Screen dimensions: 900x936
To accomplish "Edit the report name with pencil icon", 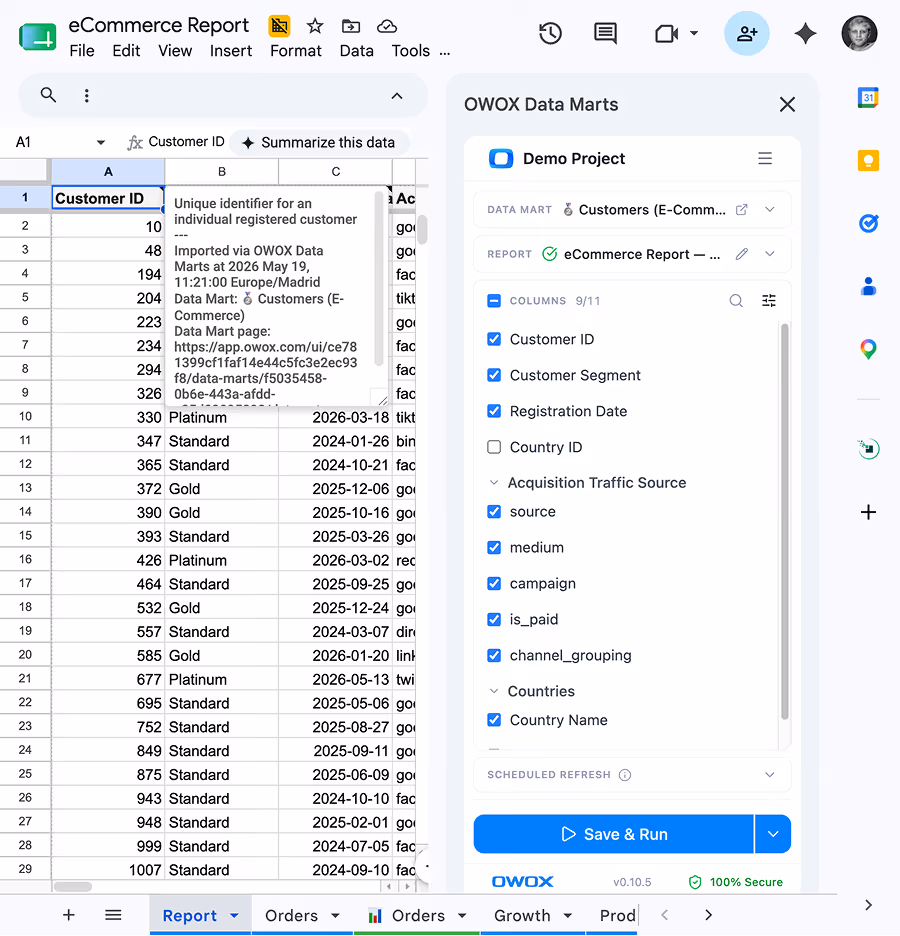I will coord(741,254).
